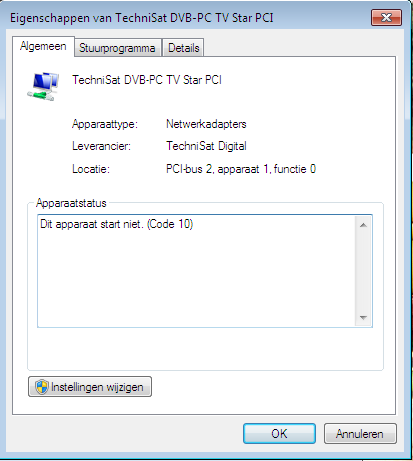
Task: Switch to the Algemeen tab
Action: point(43,46)
